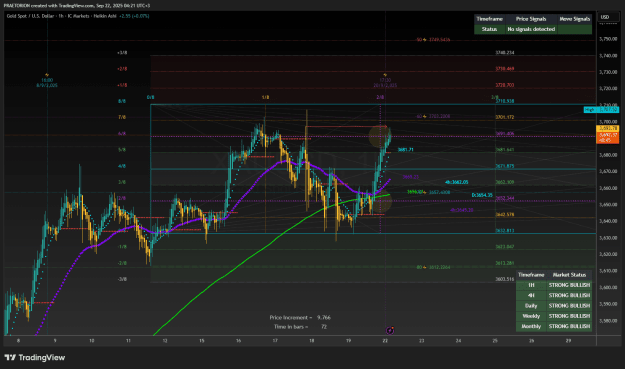Screen dimensions: 625x369
Task: Click the 3748.234 level value
Action: pyautogui.click(x=505, y=53)
